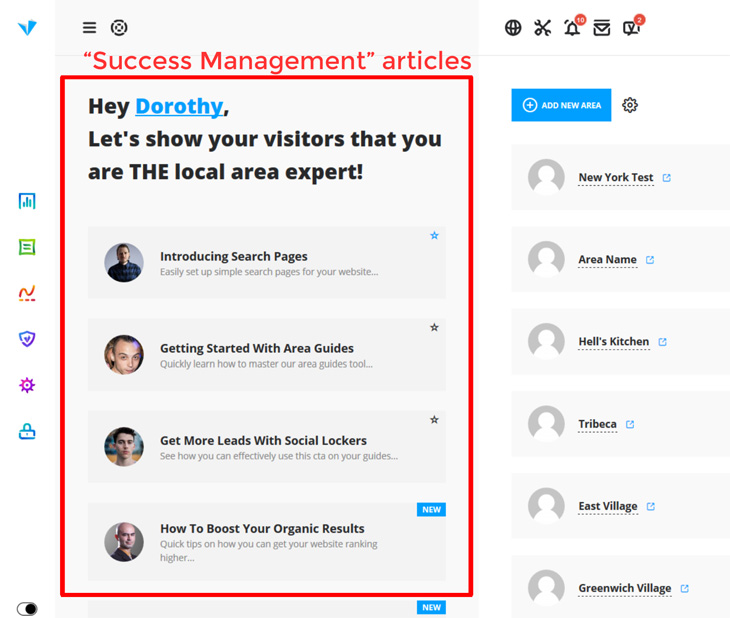
Task: Open the bell notifications icon
Action: coord(572,28)
